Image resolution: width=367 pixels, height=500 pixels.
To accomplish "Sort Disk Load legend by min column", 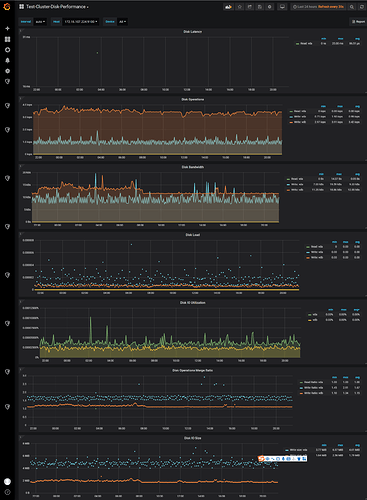I will click(334, 242).
